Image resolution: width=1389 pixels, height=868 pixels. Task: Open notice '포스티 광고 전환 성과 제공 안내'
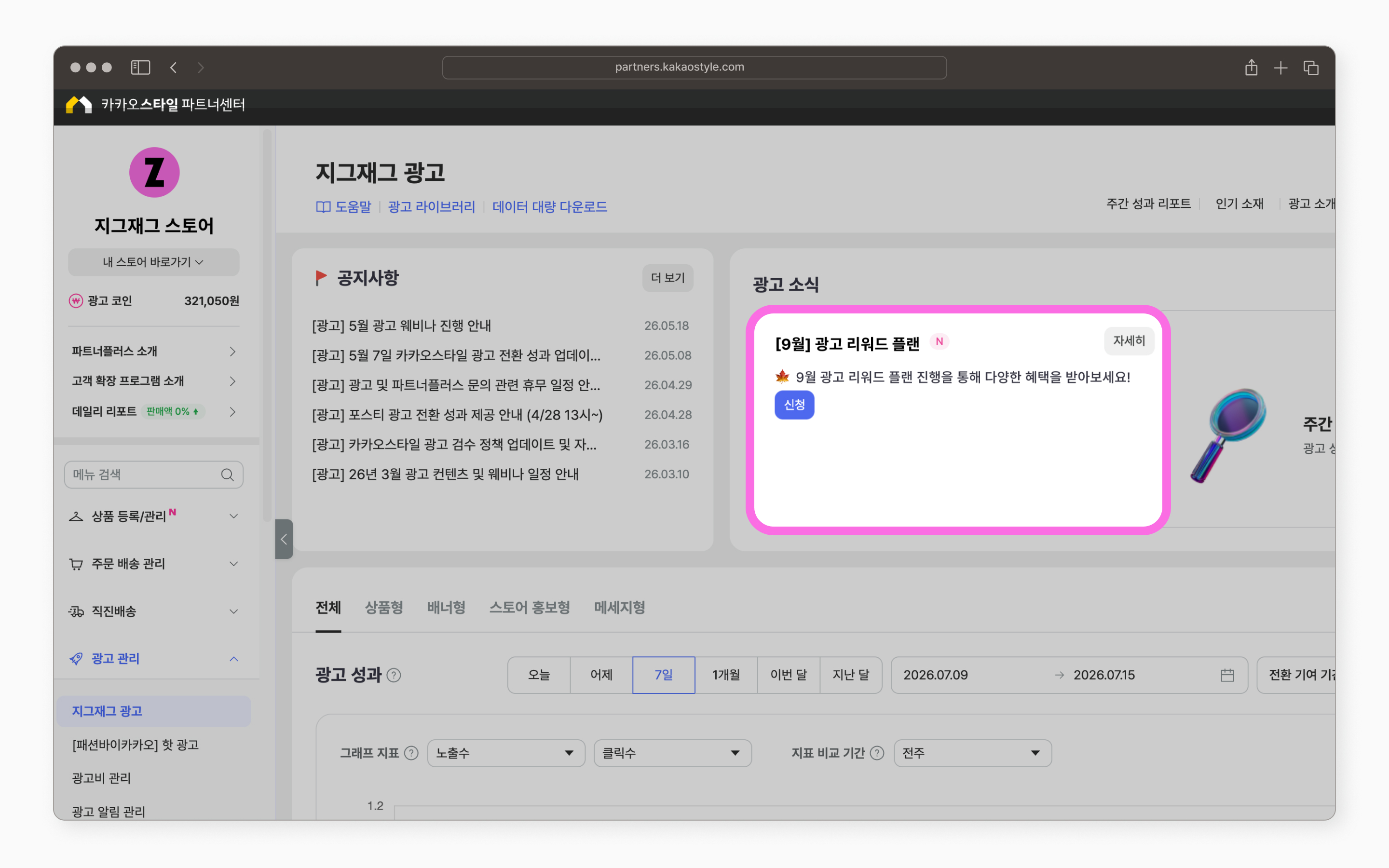pos(457,415)
